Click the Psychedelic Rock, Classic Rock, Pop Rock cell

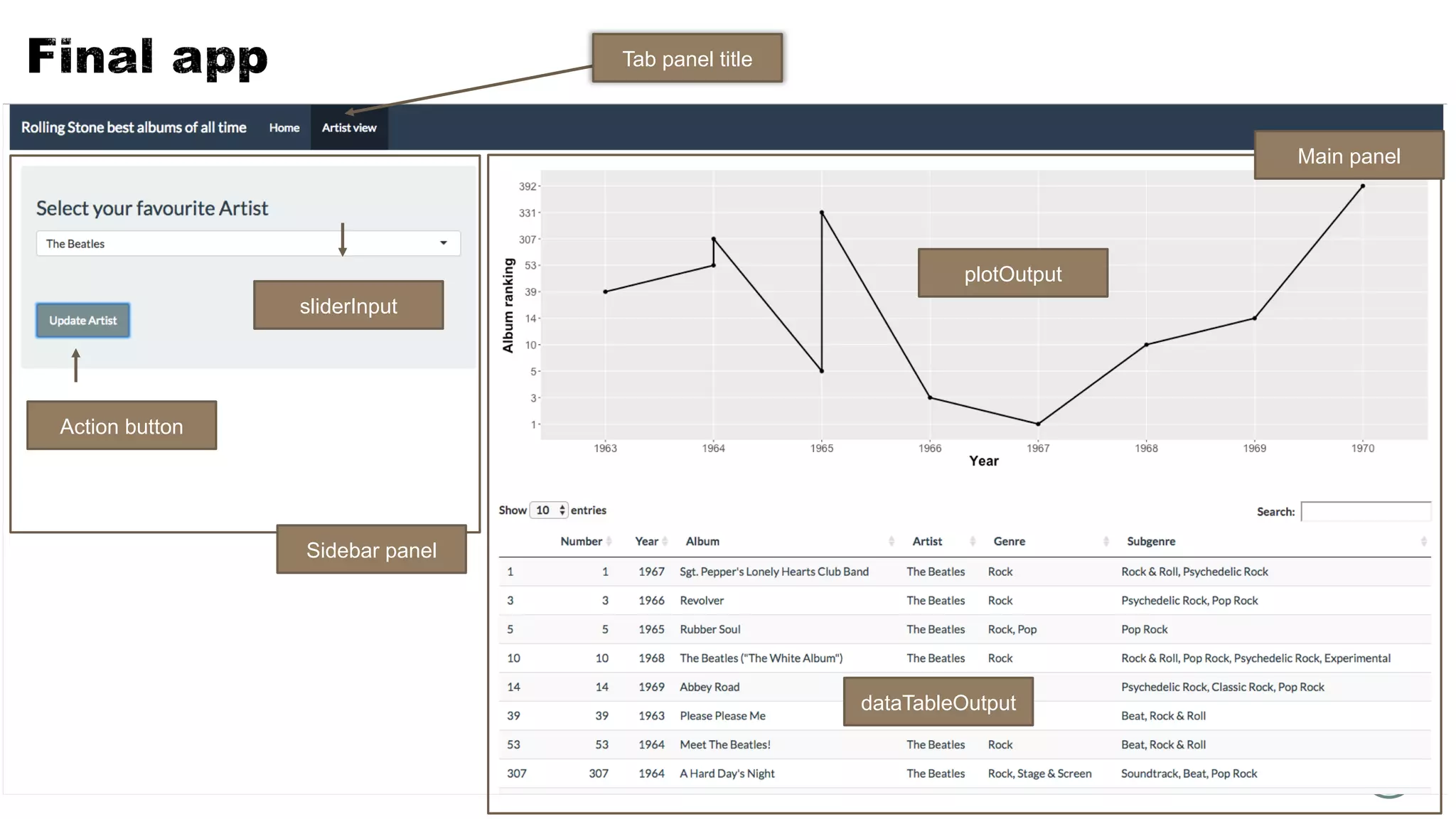point(1222,687)
